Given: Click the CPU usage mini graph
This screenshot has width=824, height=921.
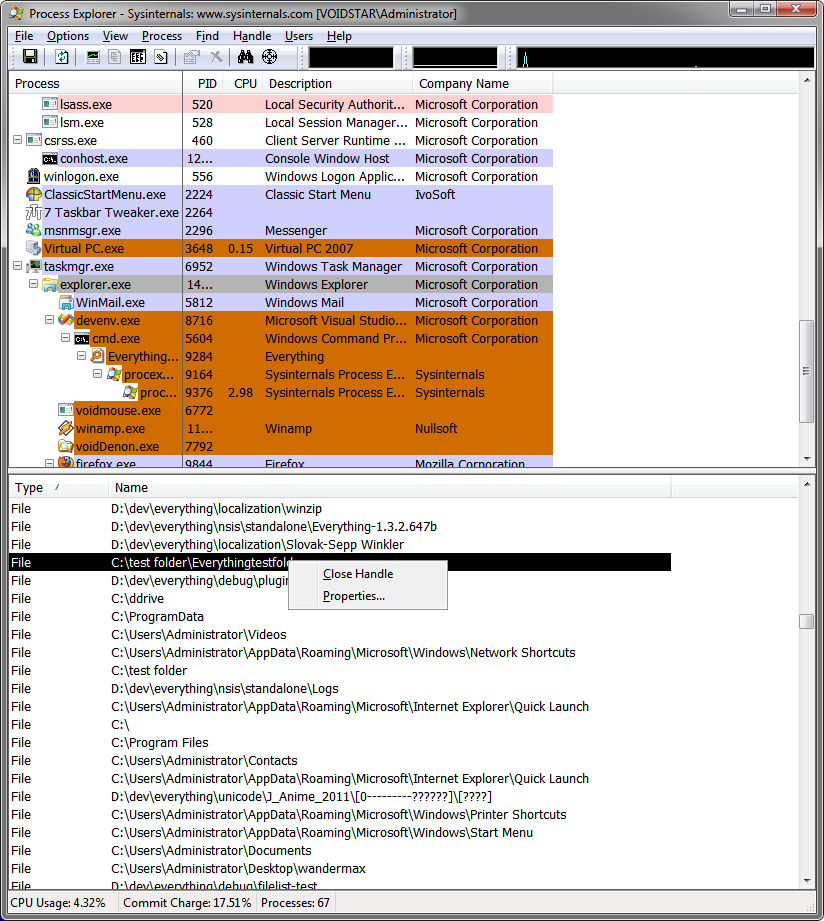Looking at the screenshot, I should click(351, 58).
